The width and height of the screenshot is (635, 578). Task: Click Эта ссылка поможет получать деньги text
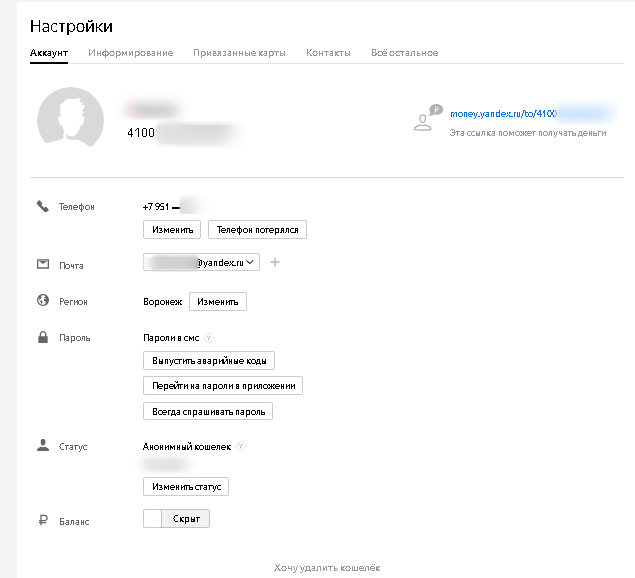pyautogui.click(x=528, y=133)
